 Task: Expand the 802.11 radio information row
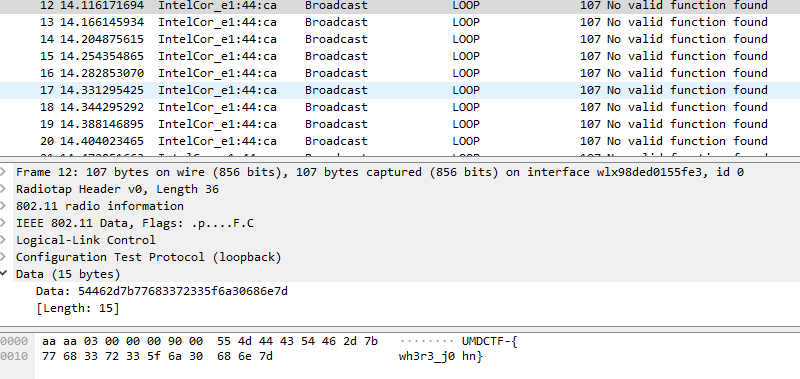click(4, 206)
